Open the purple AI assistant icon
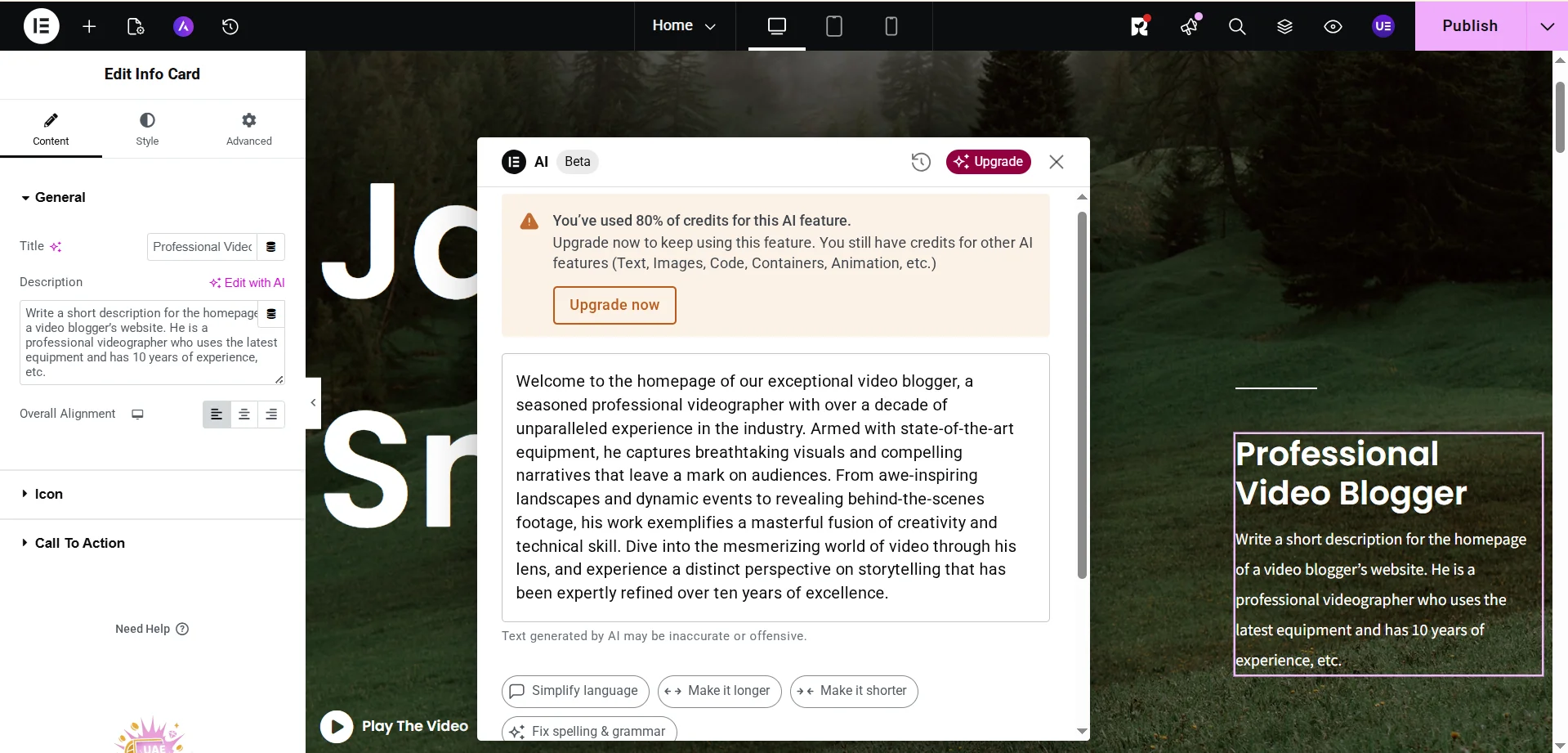This screenshot has height=753, width=1568. tap(182, 25)
